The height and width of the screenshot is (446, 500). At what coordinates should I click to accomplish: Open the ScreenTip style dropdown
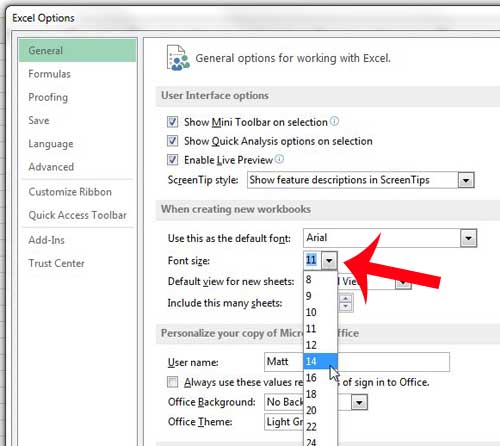click(466, 180)
